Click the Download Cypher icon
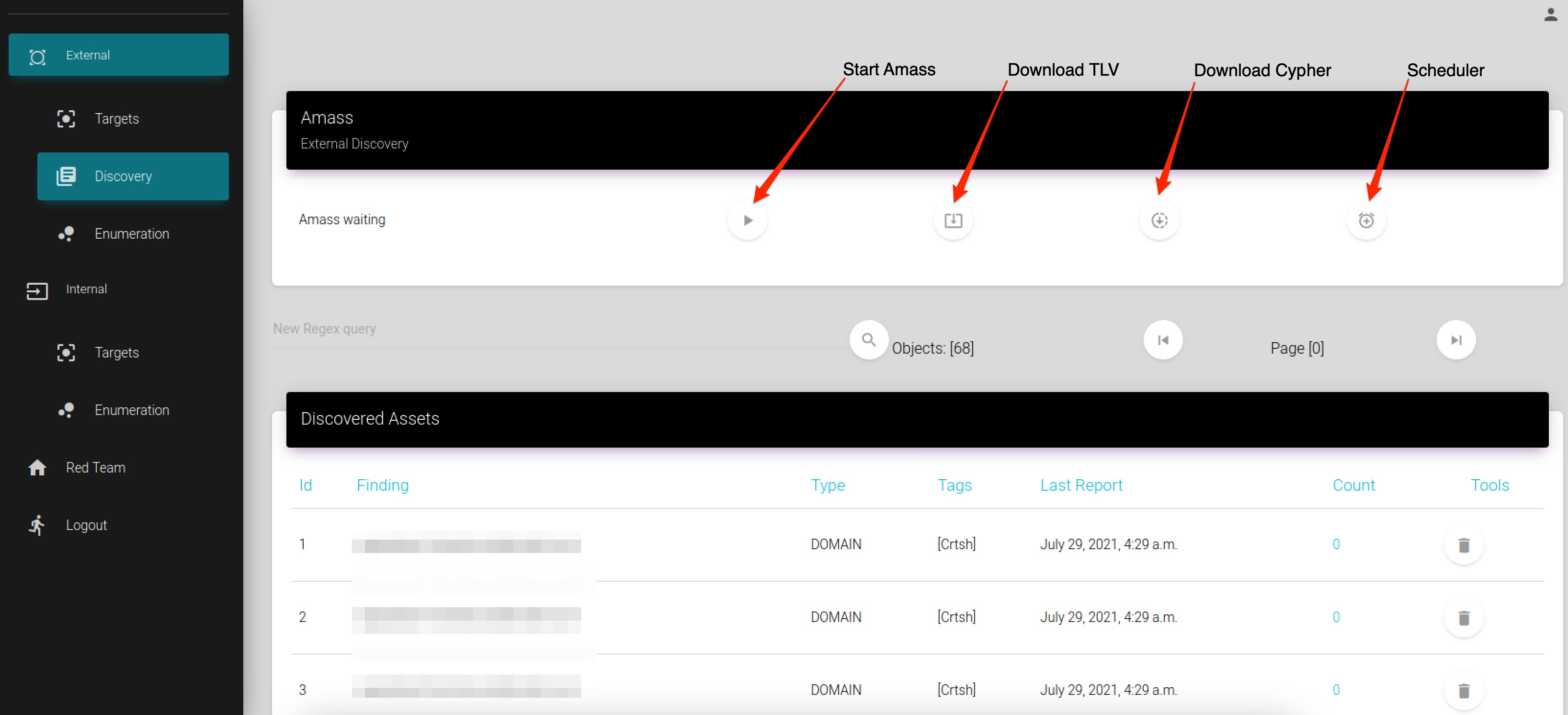This screenshot has height=715, width=1568. tap(1159, 220)
